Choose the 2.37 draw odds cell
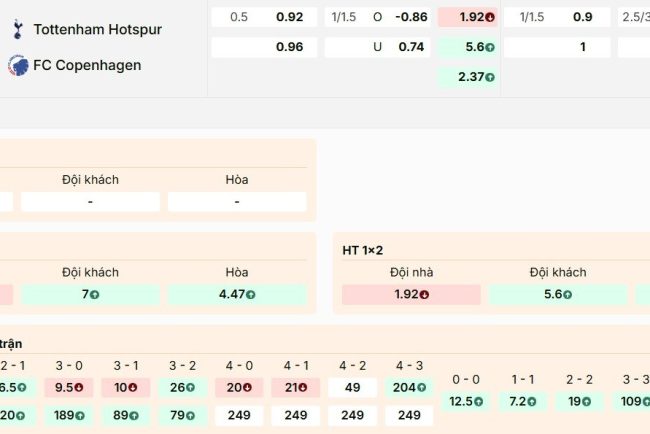The height and width of the screenshot is (434, 650). 466,76
